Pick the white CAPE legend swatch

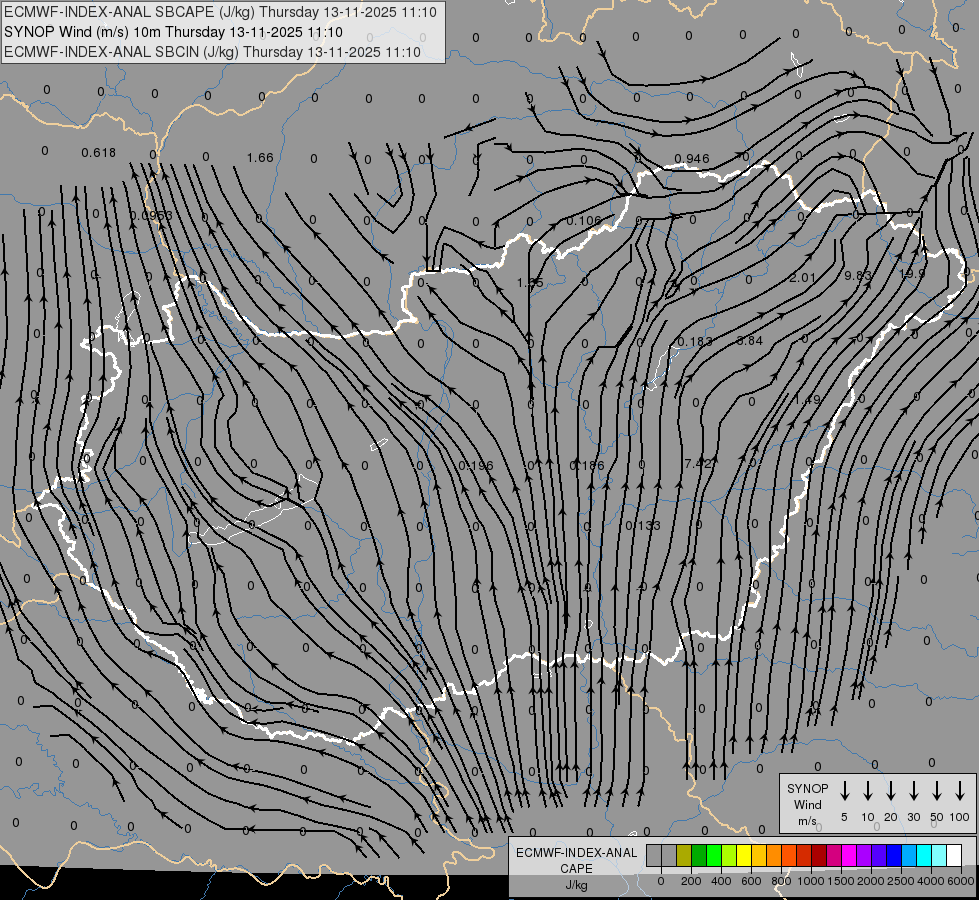pyautogui.click(x=953, y=855)
